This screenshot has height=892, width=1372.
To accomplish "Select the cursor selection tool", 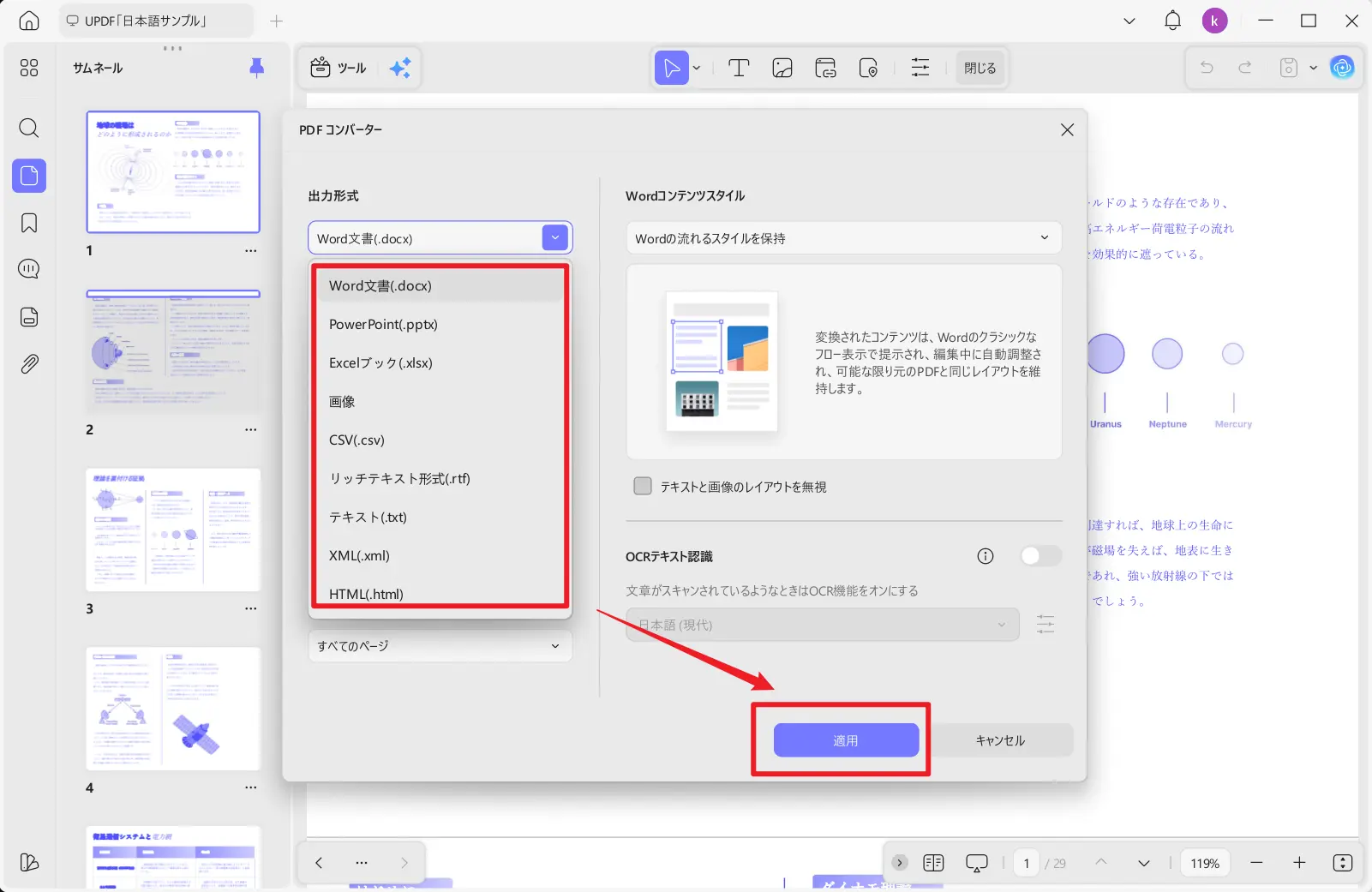I will (x=672, y=68).
